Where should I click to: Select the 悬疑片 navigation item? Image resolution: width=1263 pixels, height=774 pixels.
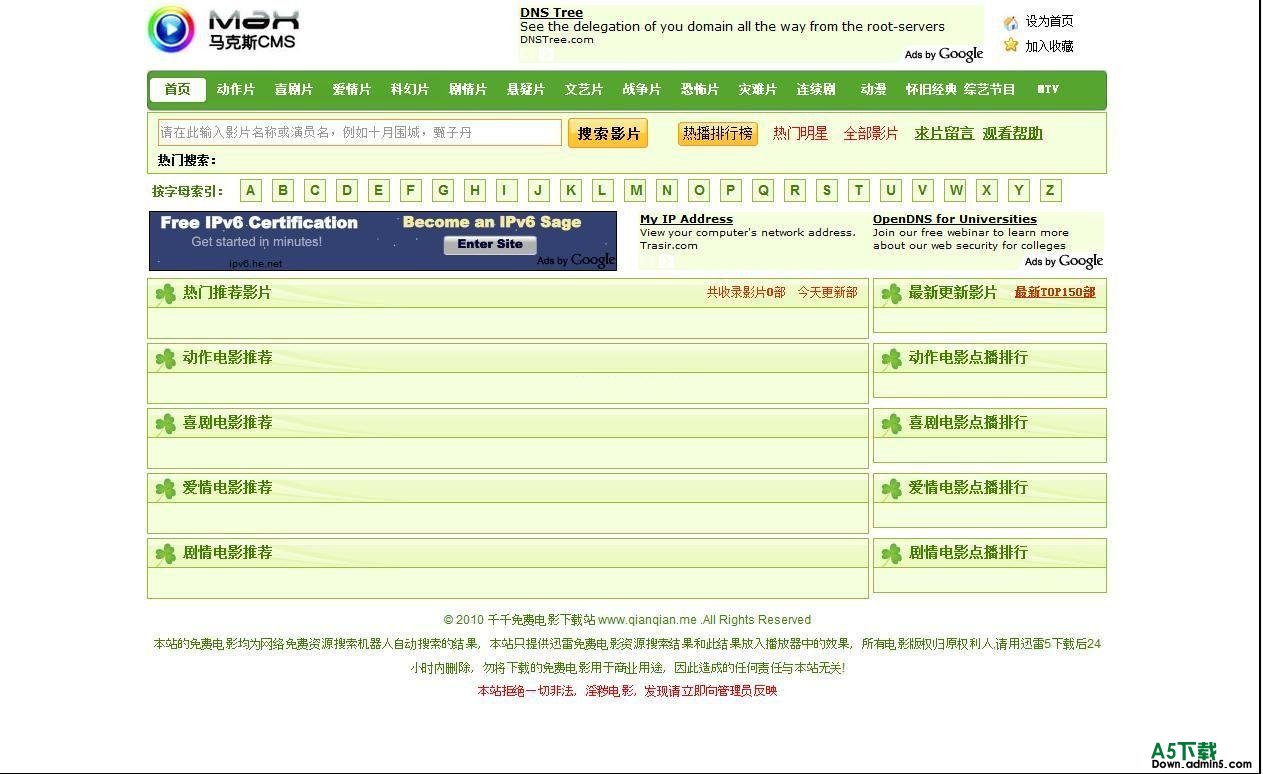coord(526,90)
